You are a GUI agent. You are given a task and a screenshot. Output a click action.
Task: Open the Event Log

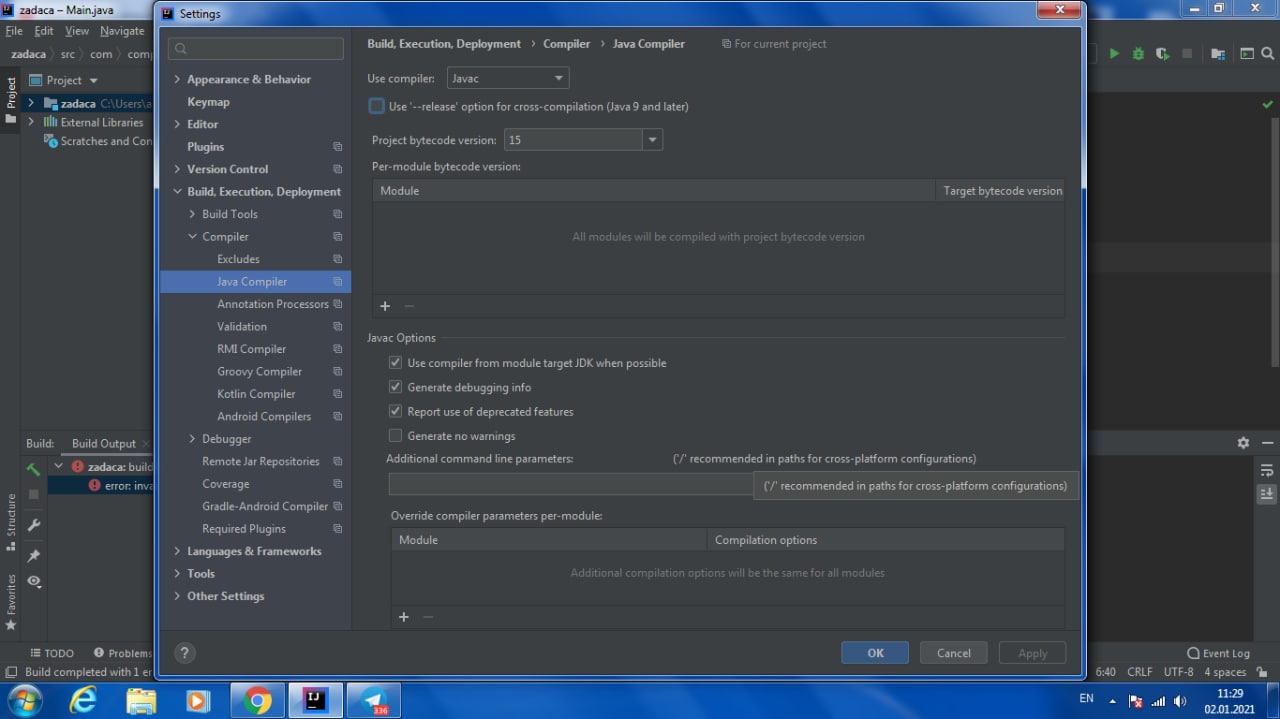click(1218, 653)
